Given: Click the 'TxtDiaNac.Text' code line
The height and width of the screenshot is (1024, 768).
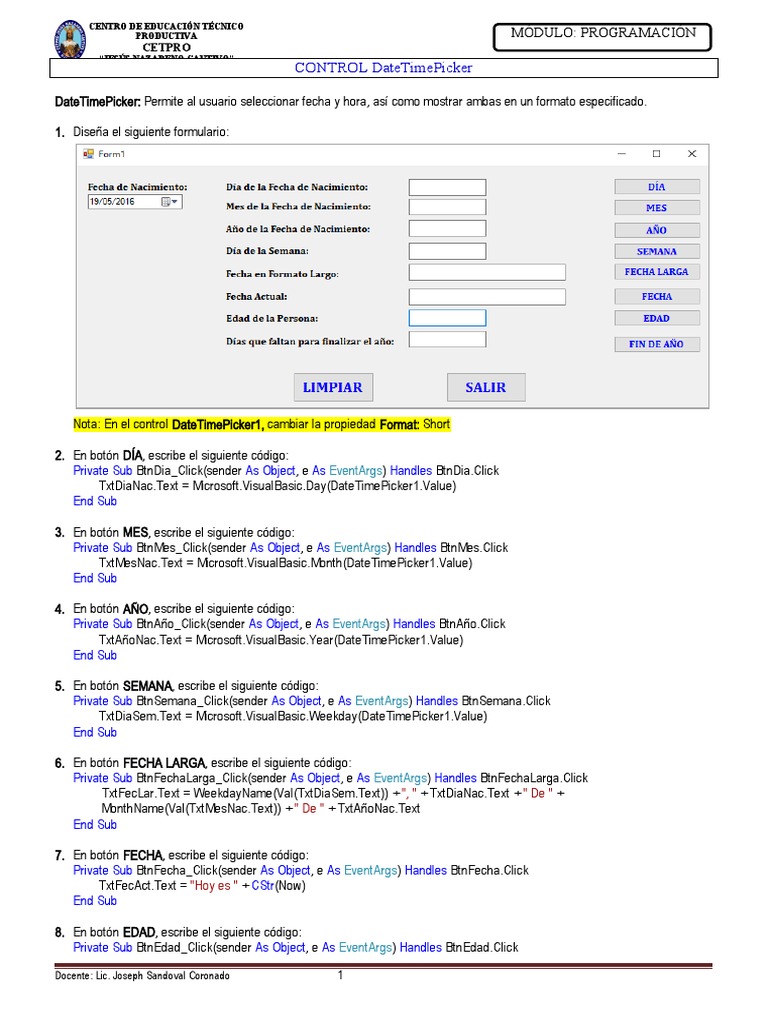Looking at the screenshot, I should tap(278, 486).
